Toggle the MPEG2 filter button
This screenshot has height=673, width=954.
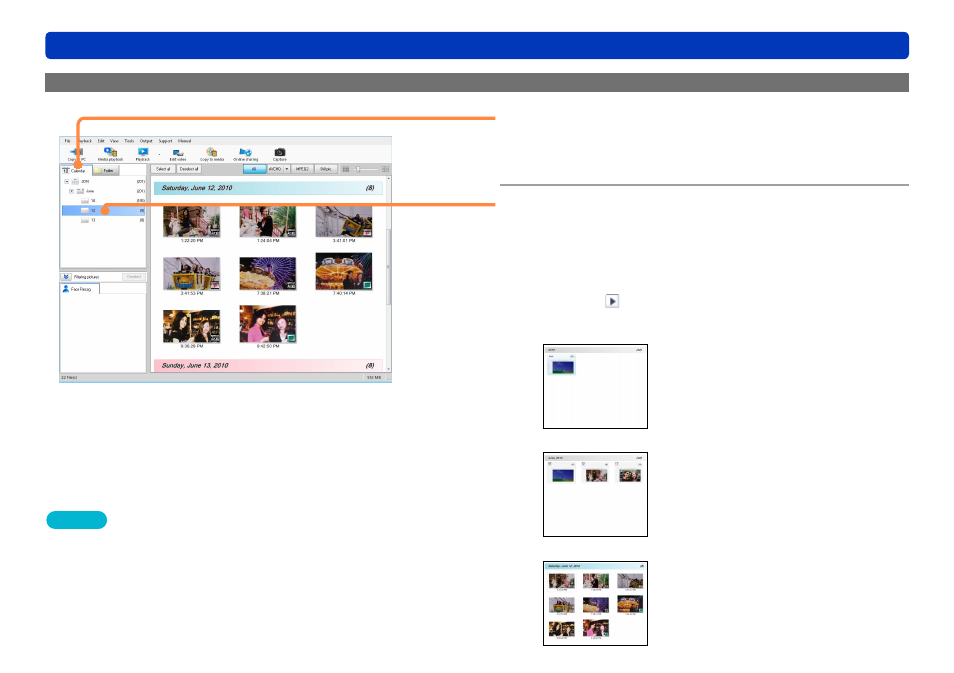coord(302,169)
